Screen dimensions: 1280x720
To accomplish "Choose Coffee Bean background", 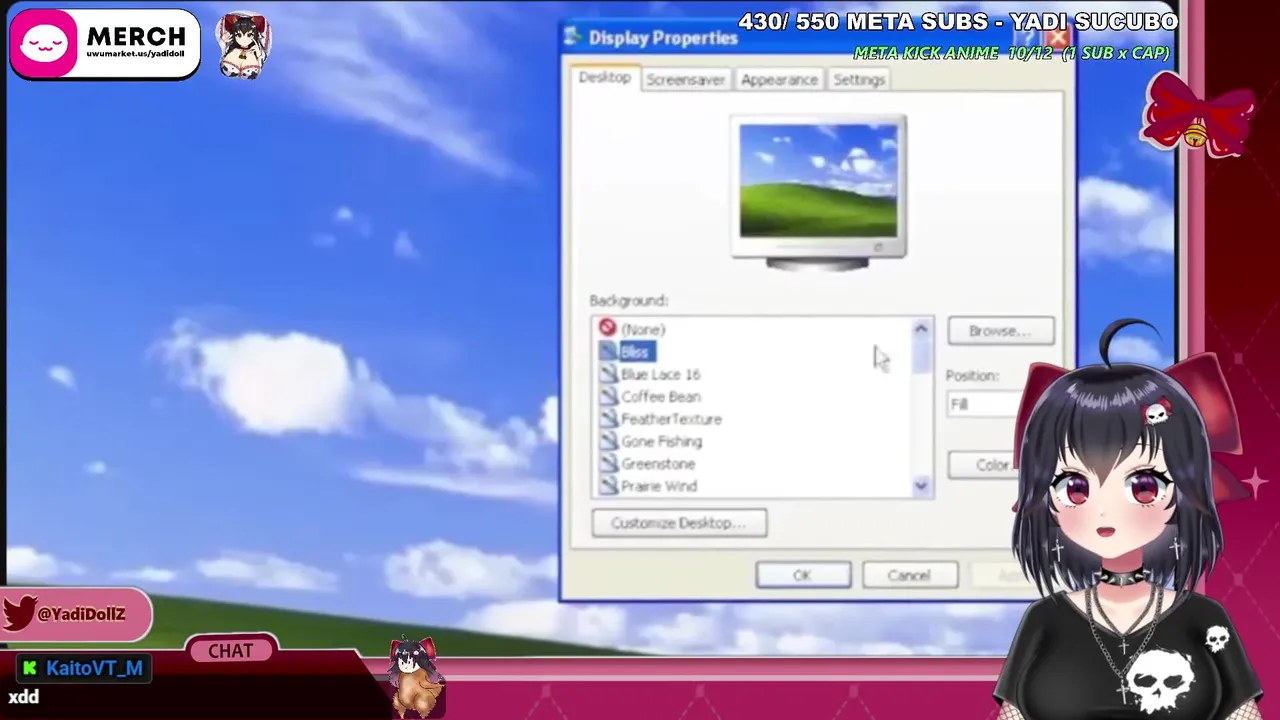I will click(660, 397).
